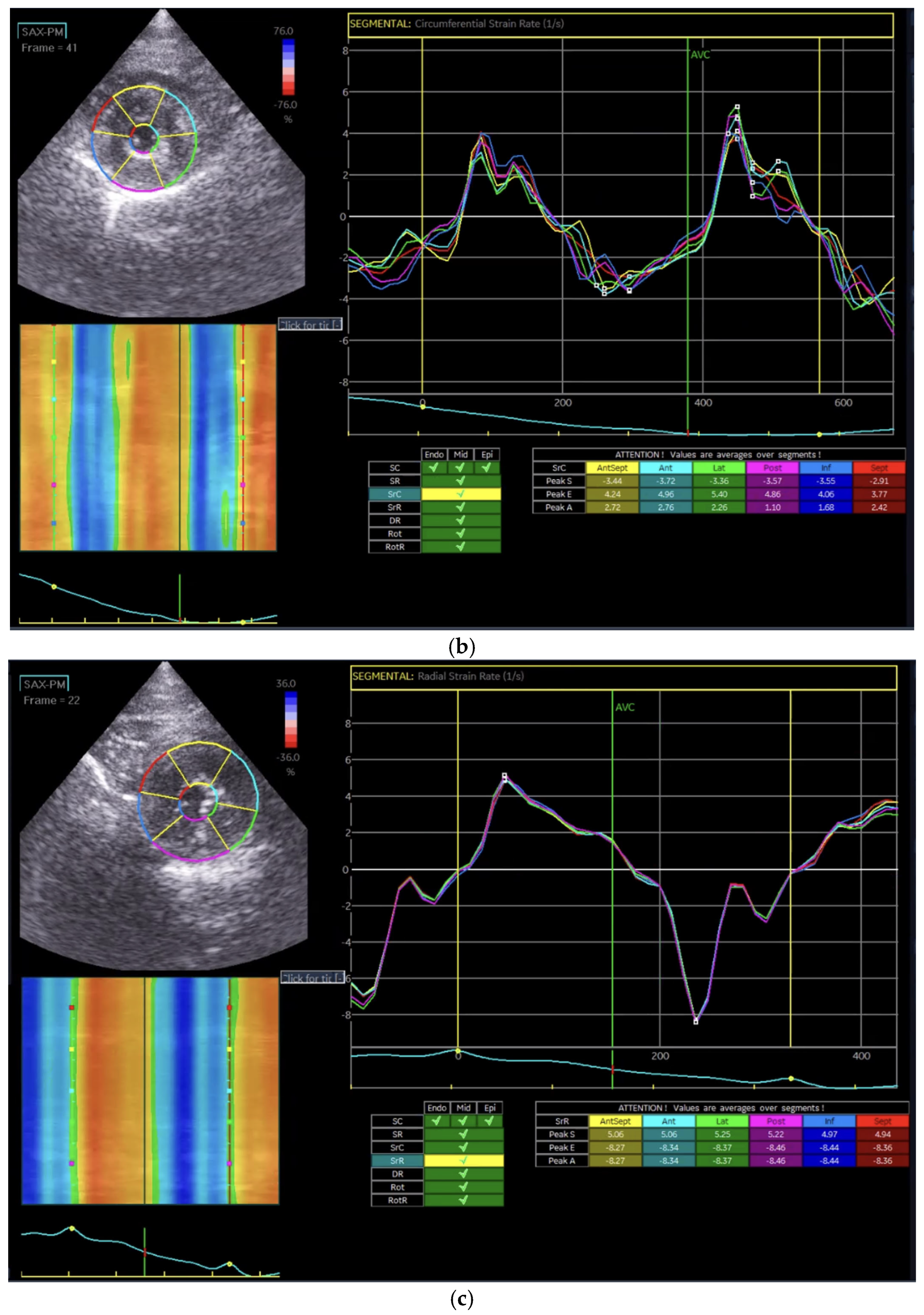Toggle the highlighted SrC checkmark in circumferential panel

461,494
